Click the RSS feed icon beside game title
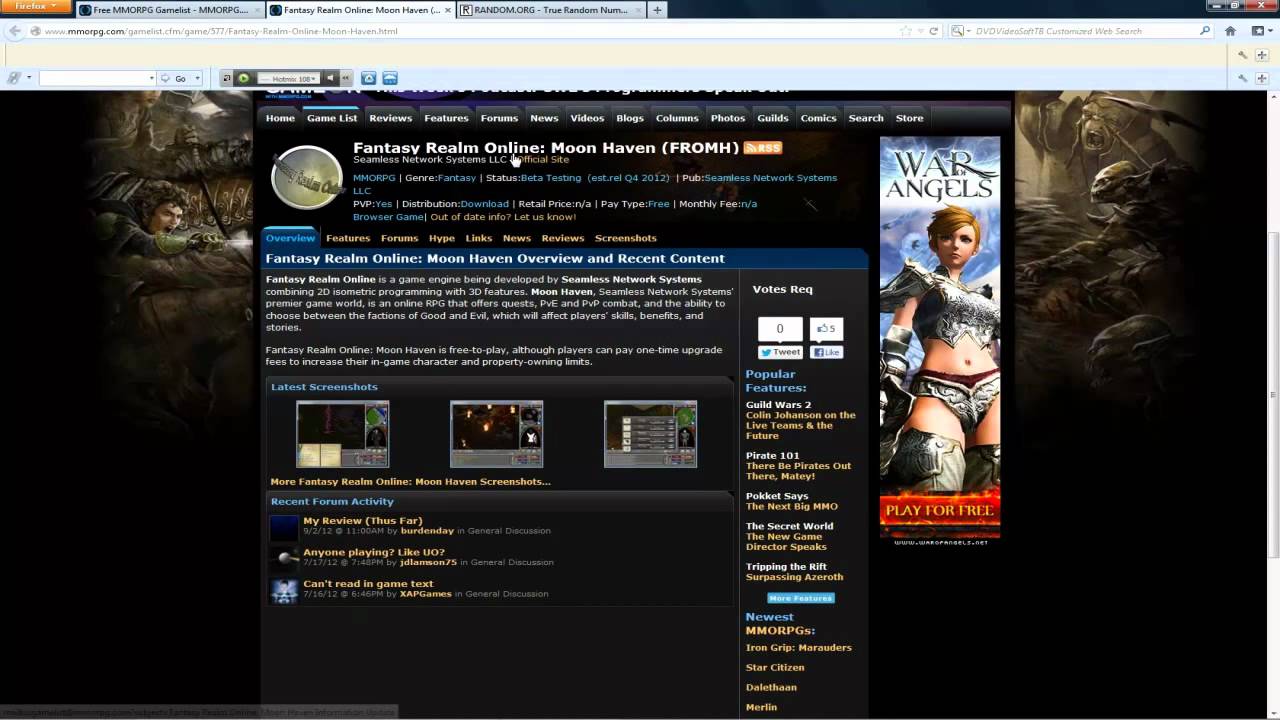The width and height of the screenshot is (1280, 720). coord(763,148)
